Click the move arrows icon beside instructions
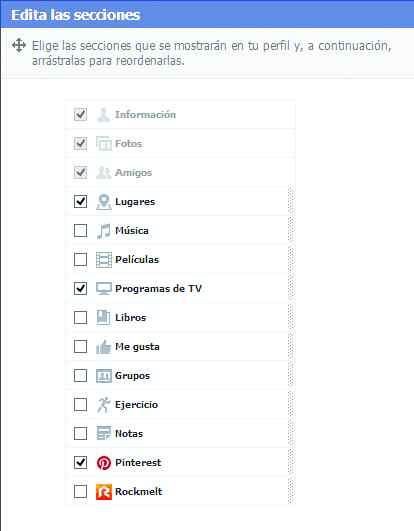Viewport: 414px width, 531px height. coord(19,45)
